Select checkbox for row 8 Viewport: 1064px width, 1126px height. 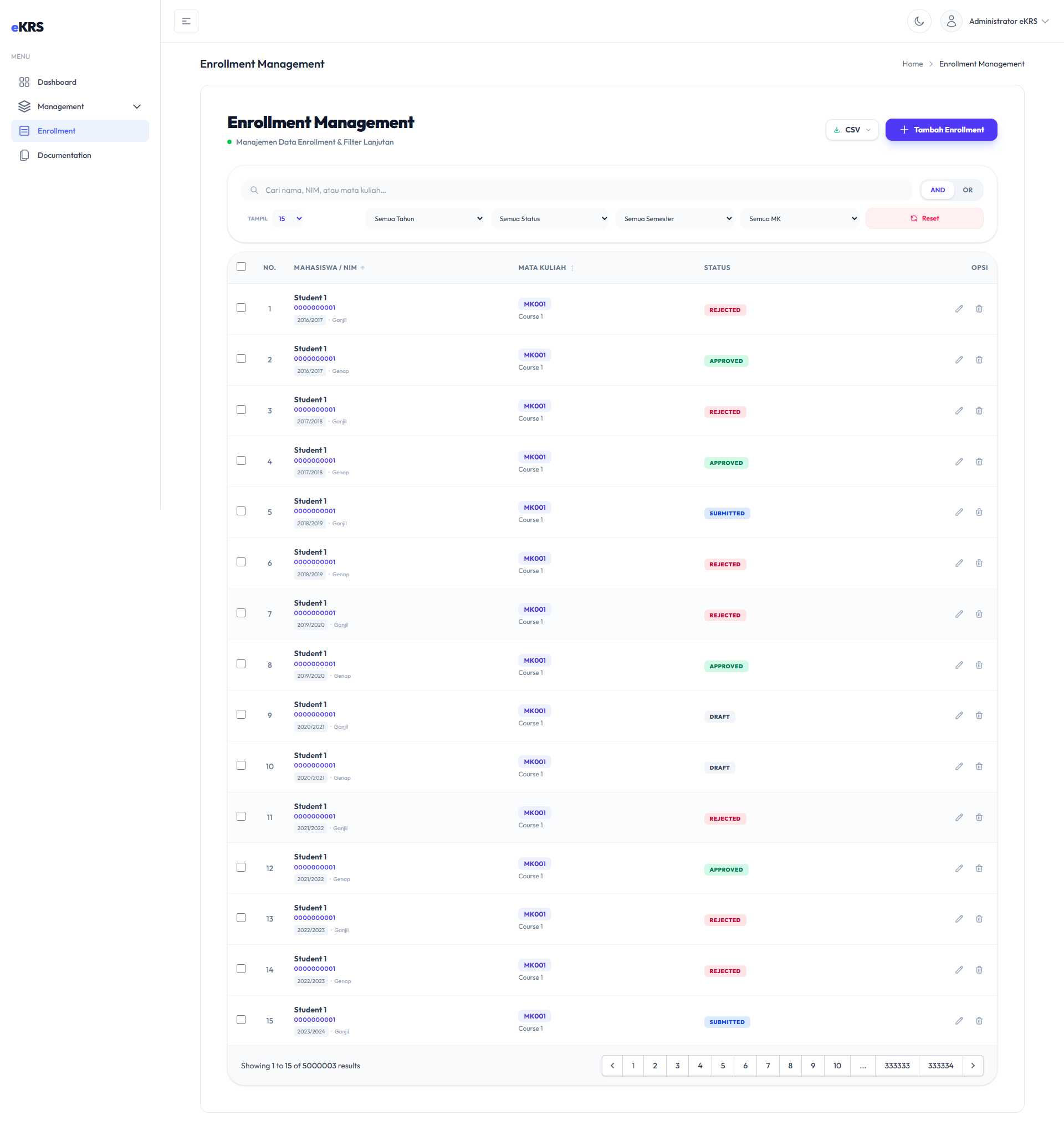pyautogui.click(x=241, y=664)
